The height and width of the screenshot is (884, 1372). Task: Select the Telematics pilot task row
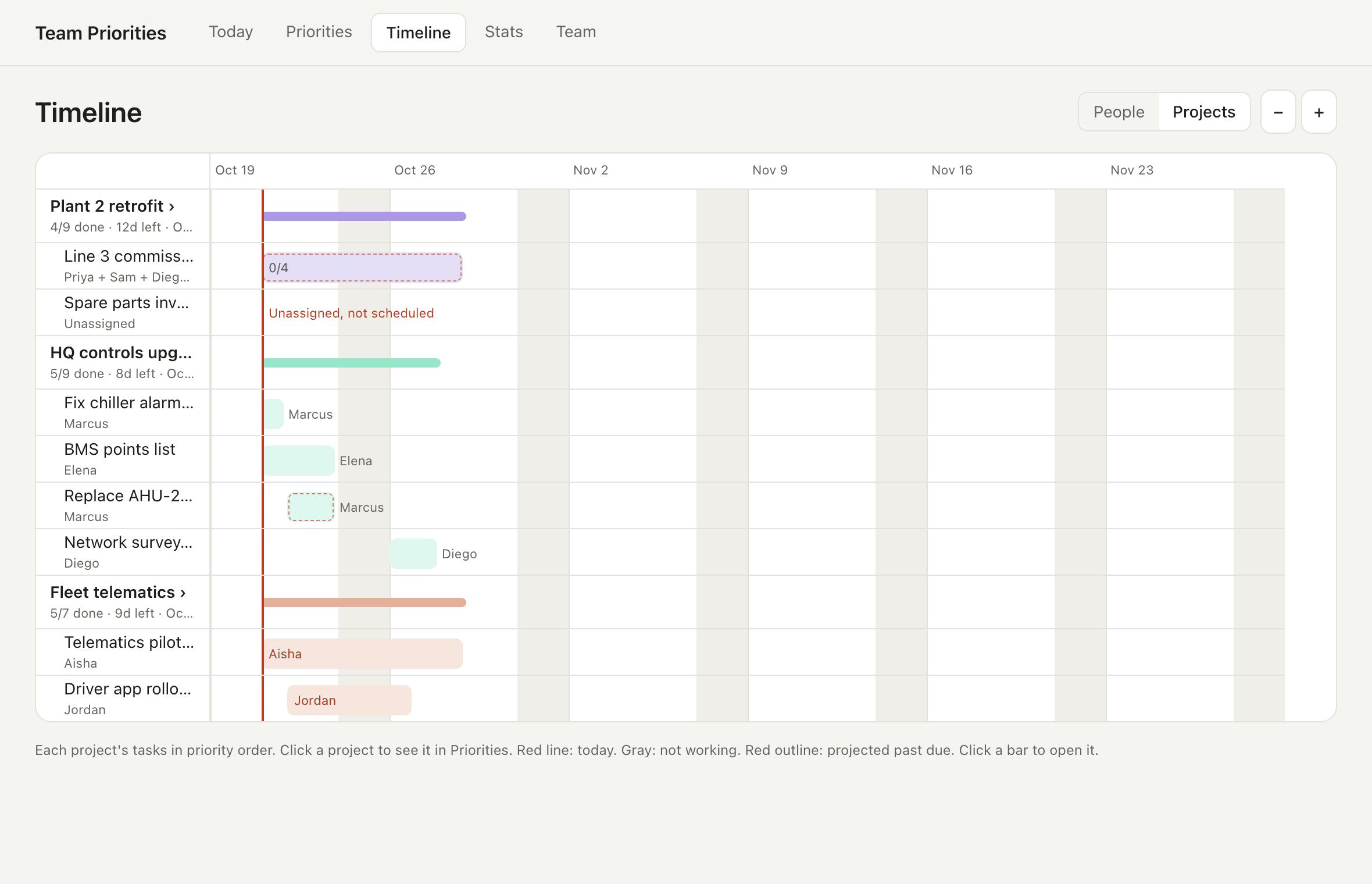coord(123,652)
